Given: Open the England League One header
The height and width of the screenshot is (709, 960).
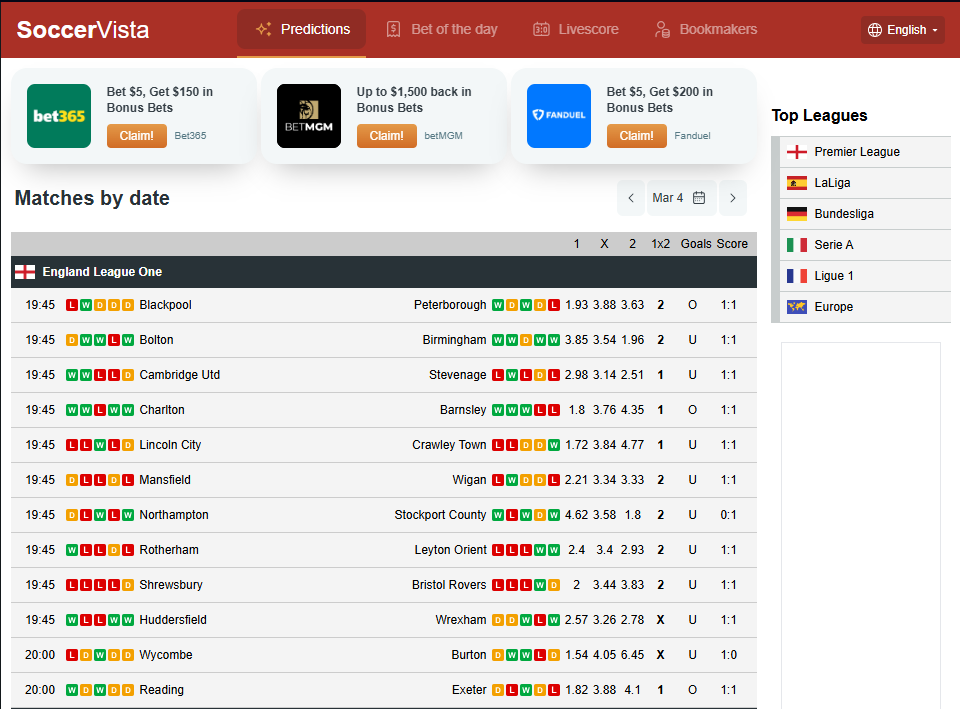Looking at the screenshot, I should (102, 272).
